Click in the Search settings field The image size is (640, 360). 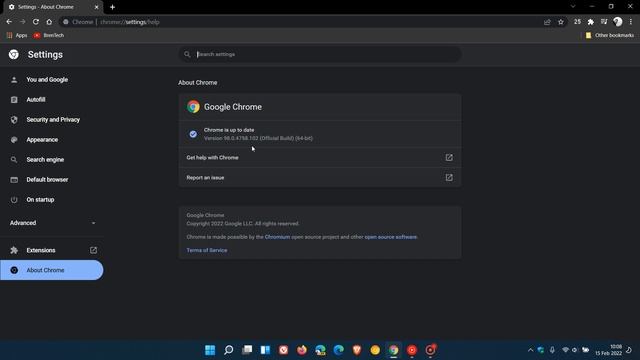pyautogui.click(x=320, y=54)
